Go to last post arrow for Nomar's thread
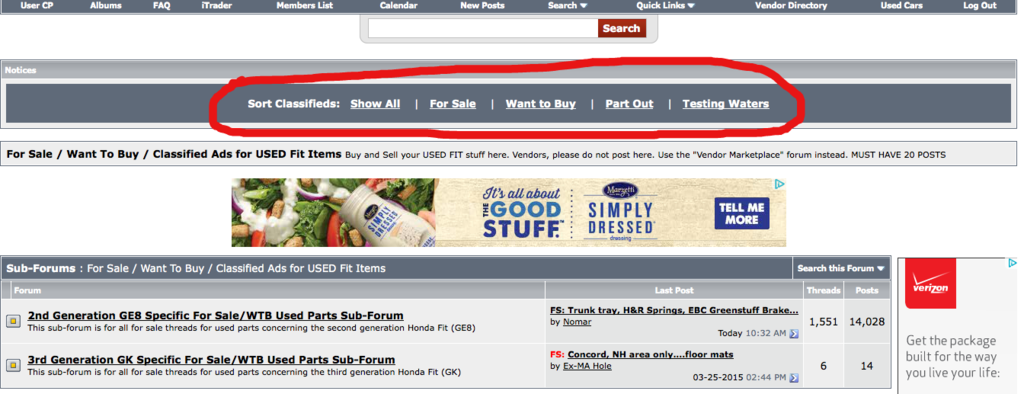Screen dimensions: 1024x394 pos(793,333)
